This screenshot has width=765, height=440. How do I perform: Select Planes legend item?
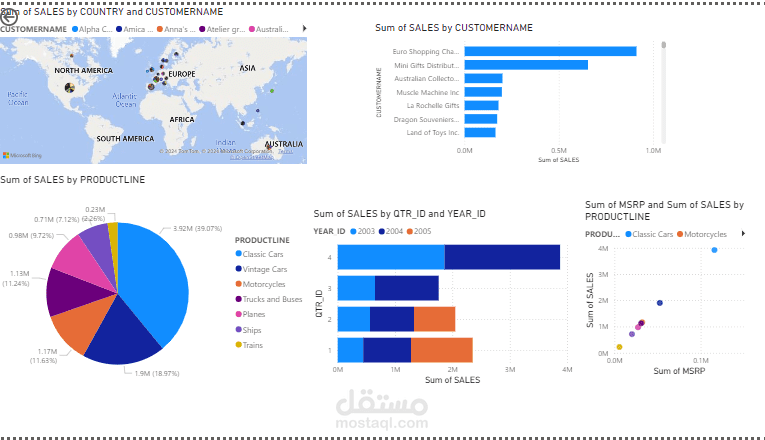click(250, 315)
